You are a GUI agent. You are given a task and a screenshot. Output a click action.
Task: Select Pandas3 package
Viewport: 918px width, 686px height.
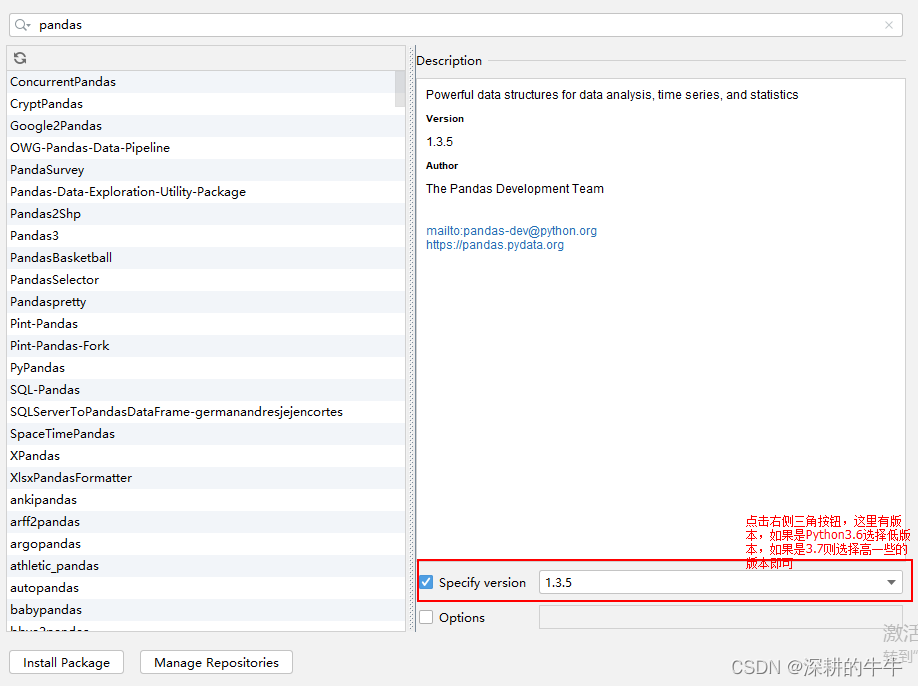point(206,236)
